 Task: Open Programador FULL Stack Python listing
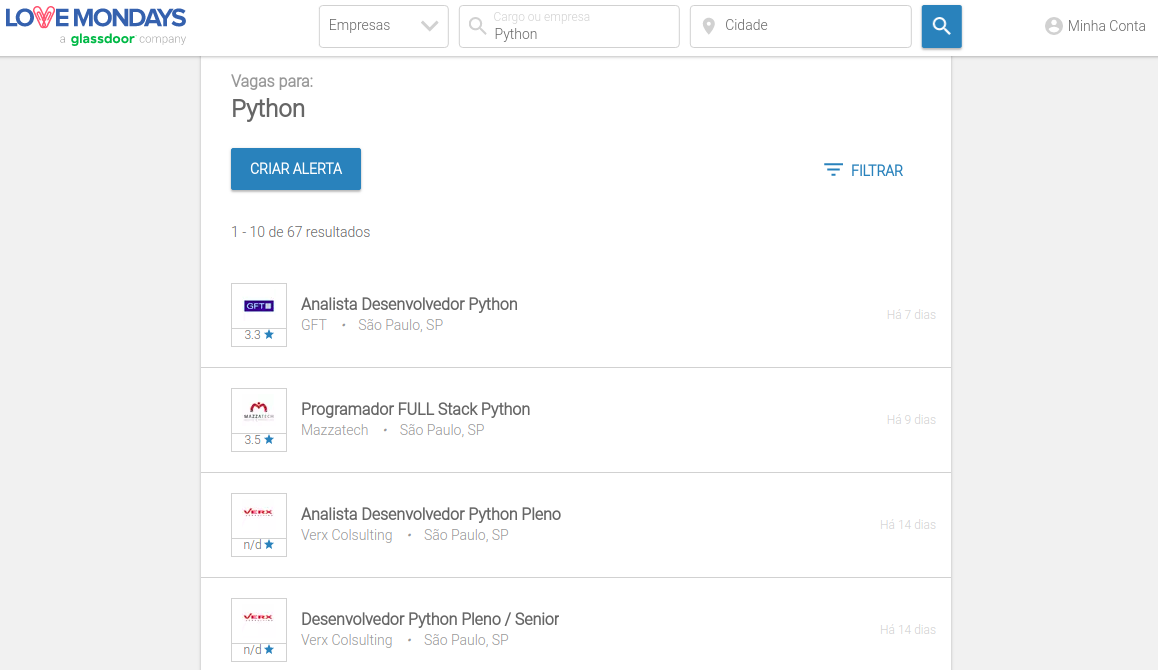(x=415, y=409)
